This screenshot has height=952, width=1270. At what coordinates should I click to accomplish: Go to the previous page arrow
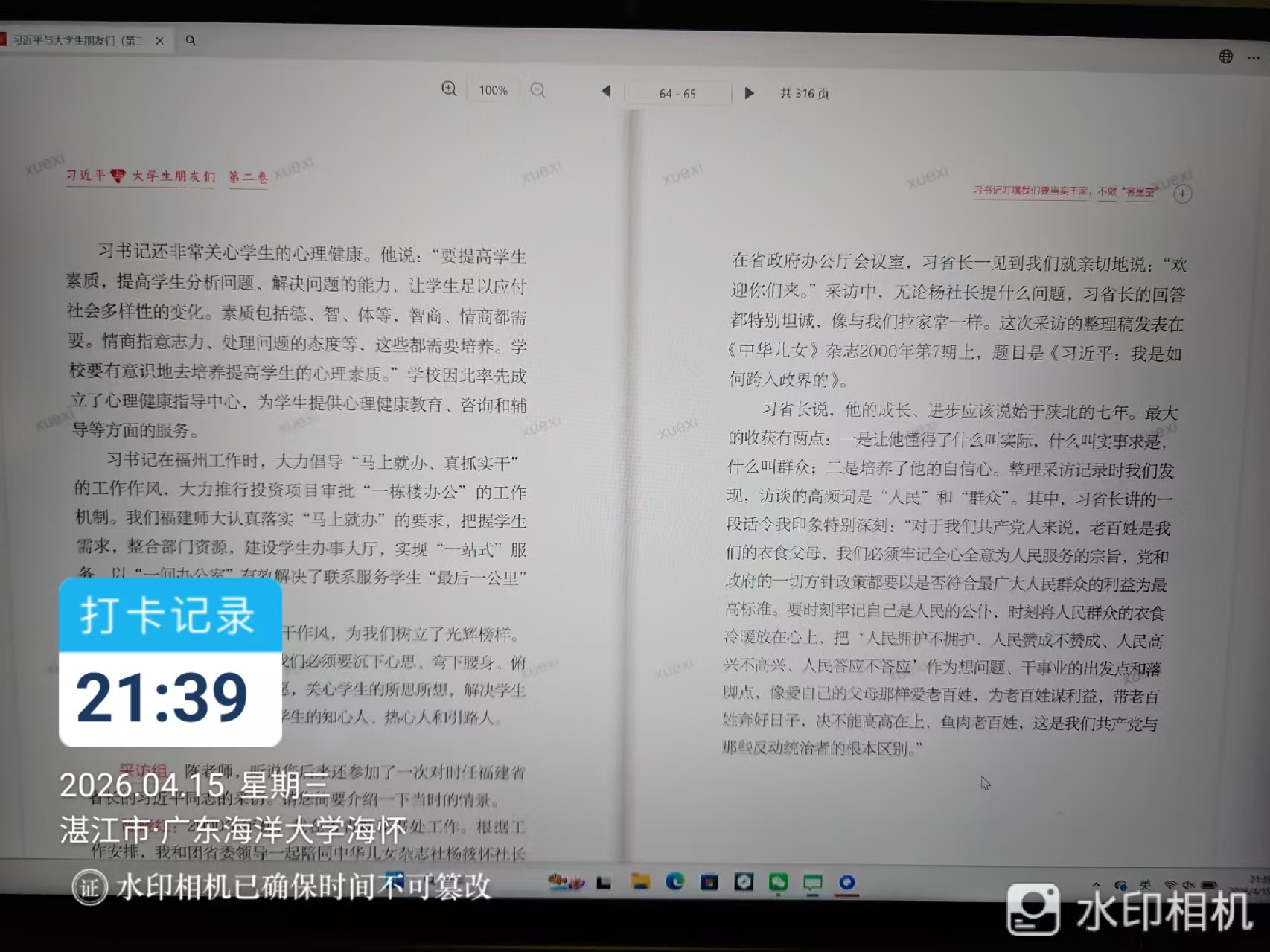click(x=606, y=91)
